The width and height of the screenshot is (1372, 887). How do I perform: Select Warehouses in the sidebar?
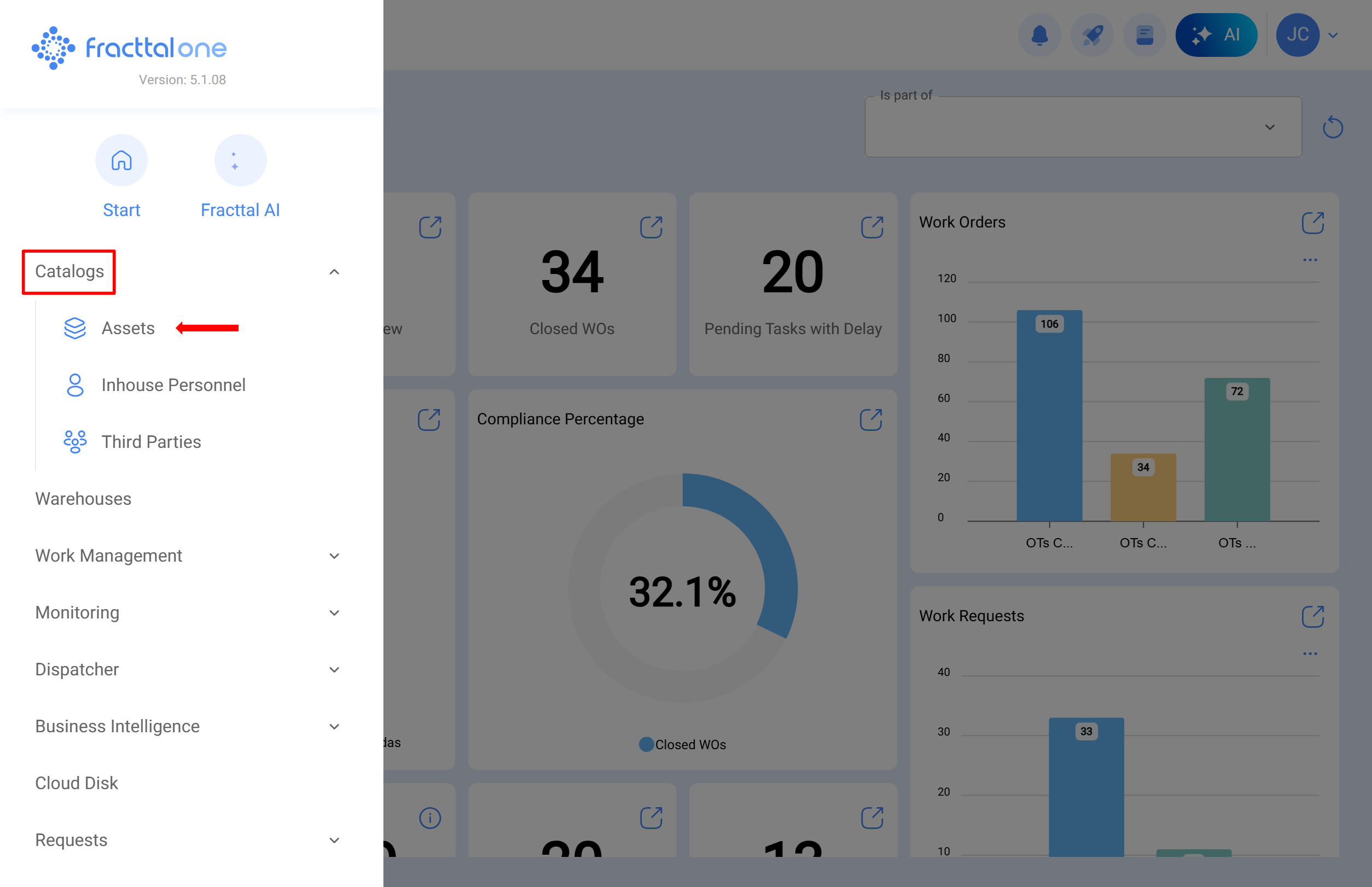(x=83, y=499)
